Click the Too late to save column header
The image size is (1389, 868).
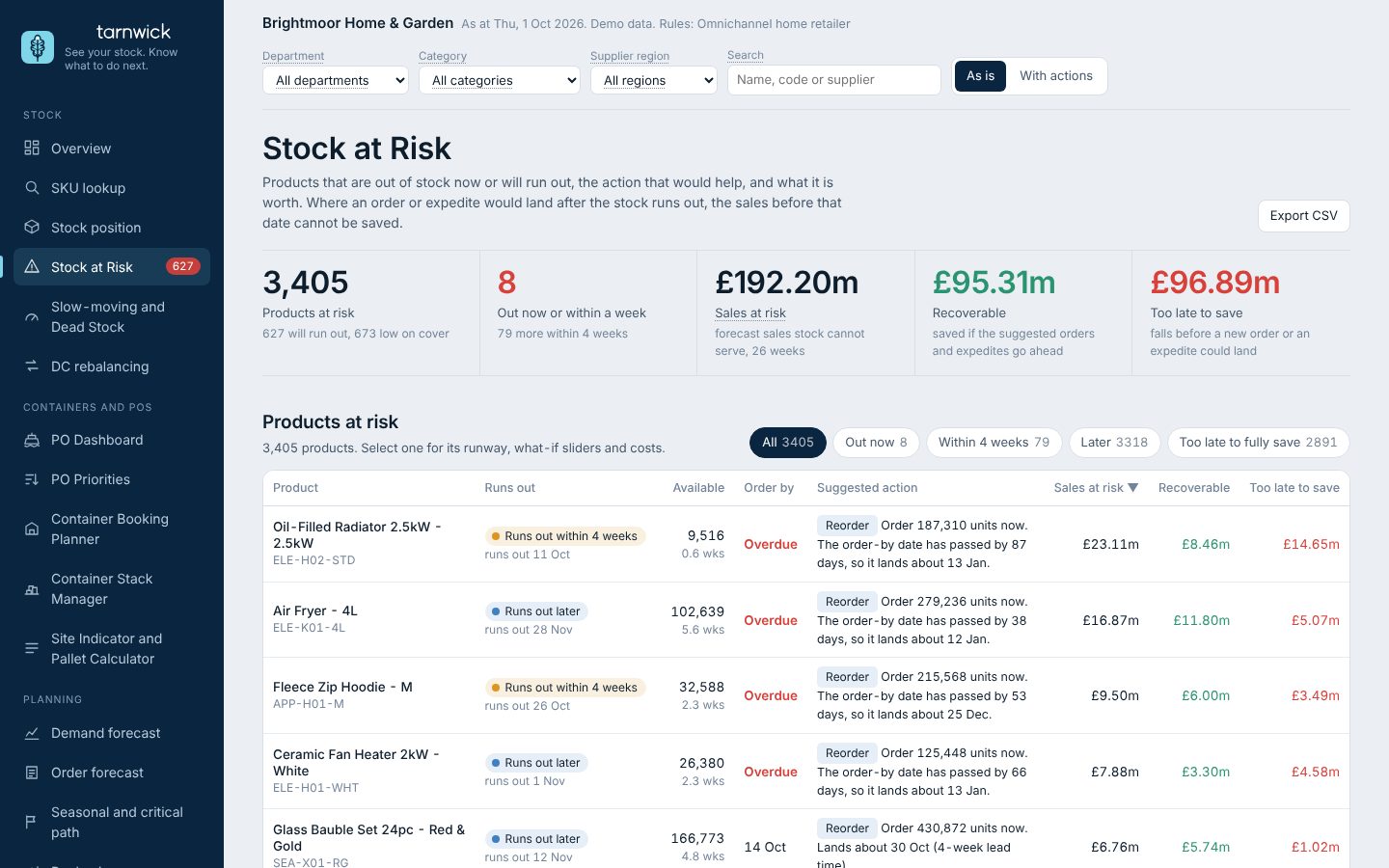tap(1294, 488)
